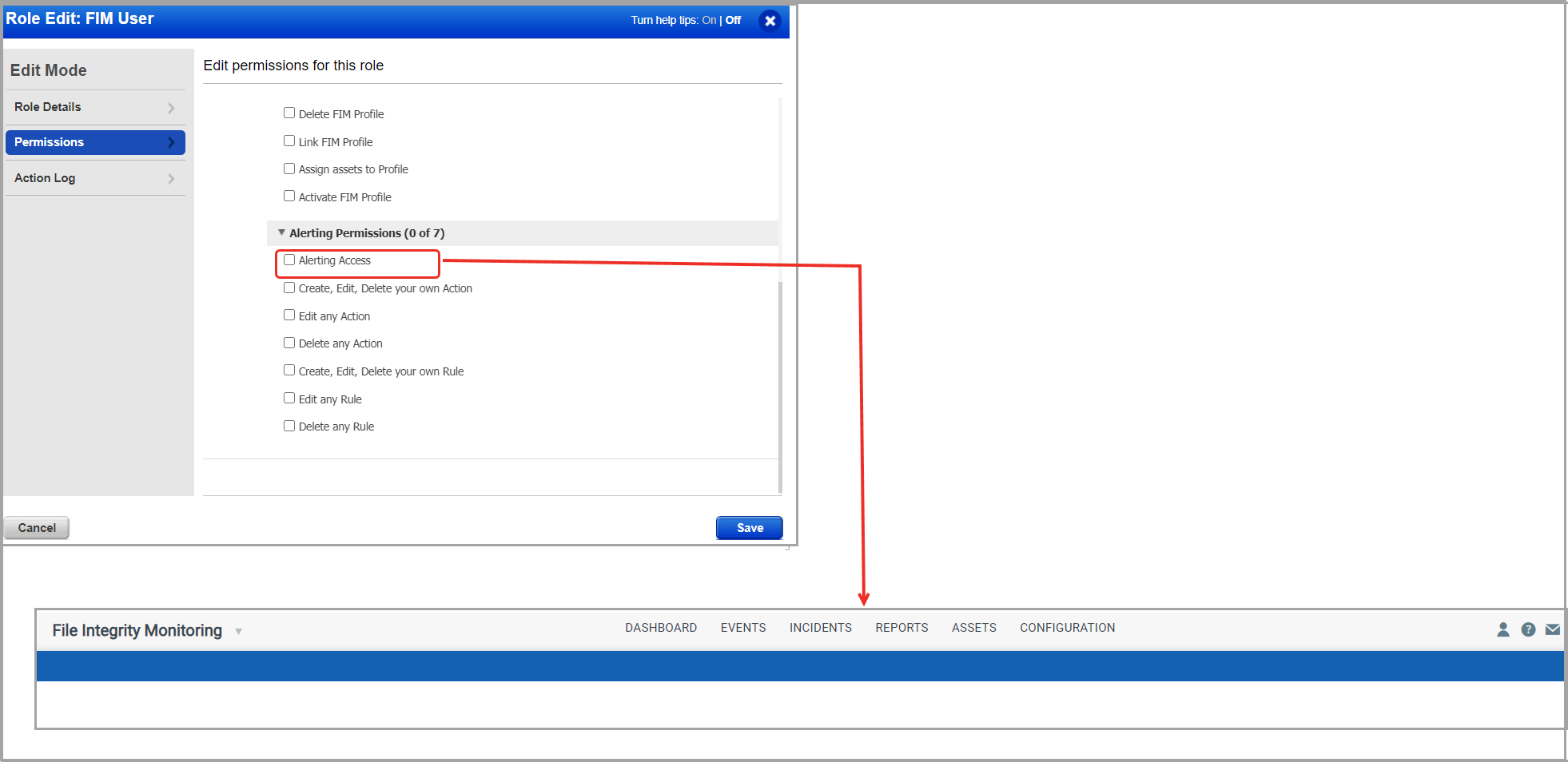1568x762 pixels.
Task: Click the Role Details chevron arrow
Action: pyautogui.click(x=171, y=108)
